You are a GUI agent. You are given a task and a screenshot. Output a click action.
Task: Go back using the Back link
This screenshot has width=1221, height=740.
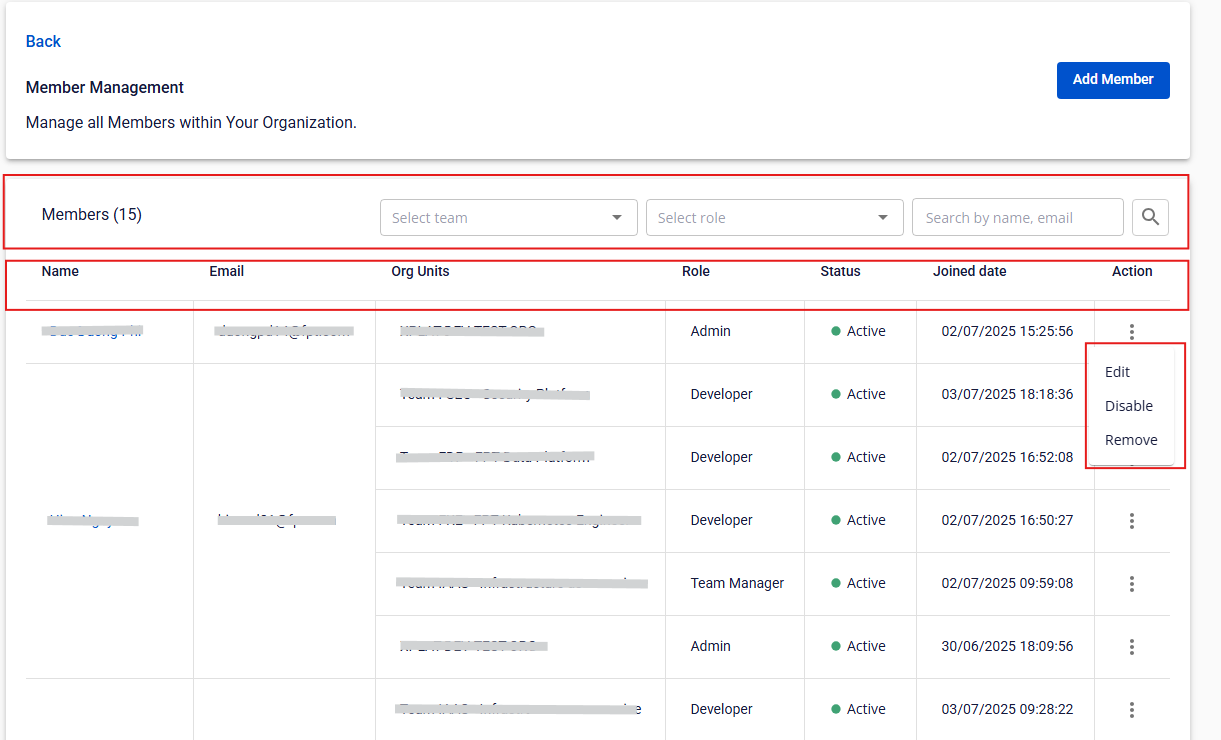point(43,41)
